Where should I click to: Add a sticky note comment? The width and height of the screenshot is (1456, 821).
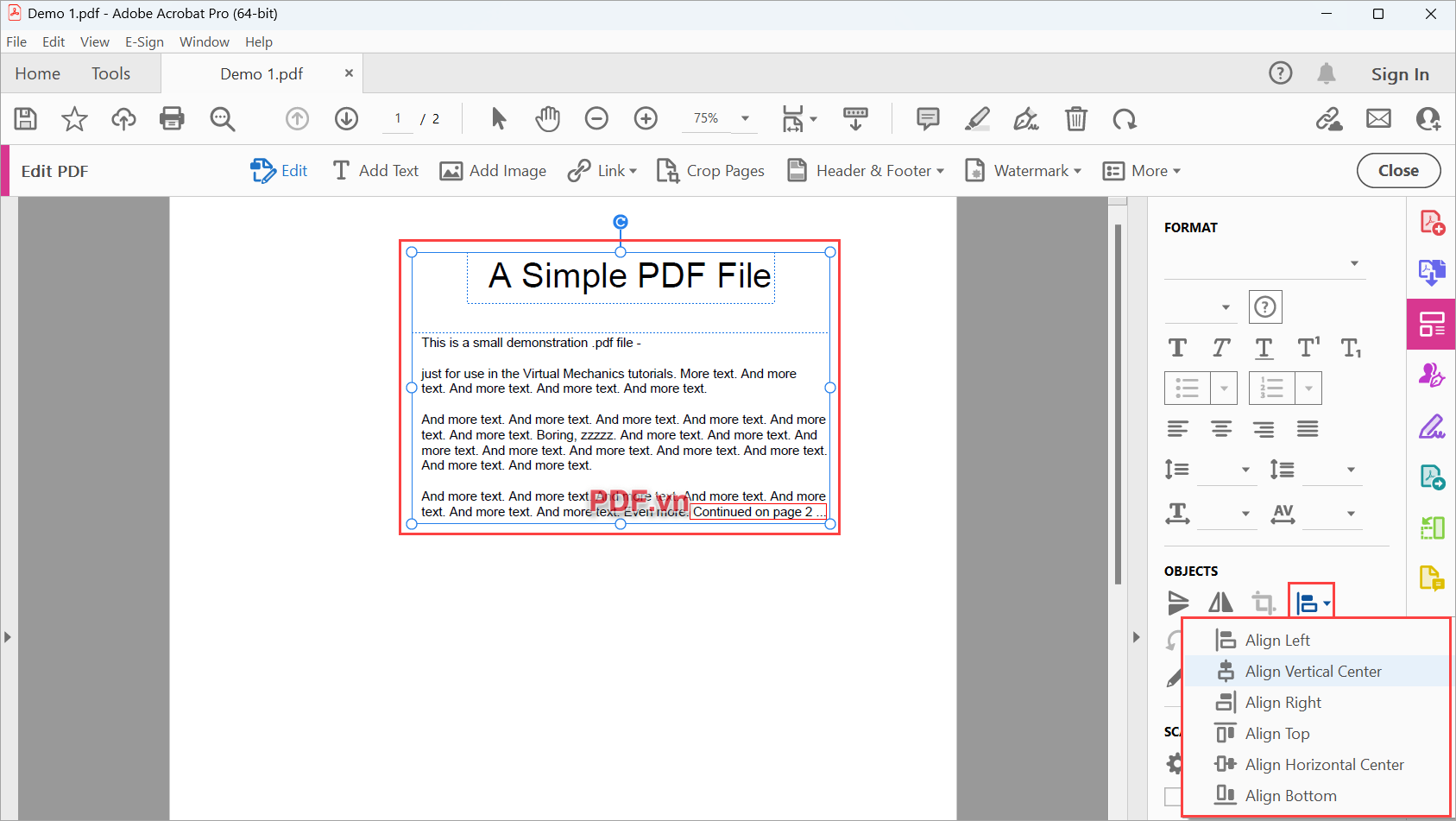(x=928, y=118)
